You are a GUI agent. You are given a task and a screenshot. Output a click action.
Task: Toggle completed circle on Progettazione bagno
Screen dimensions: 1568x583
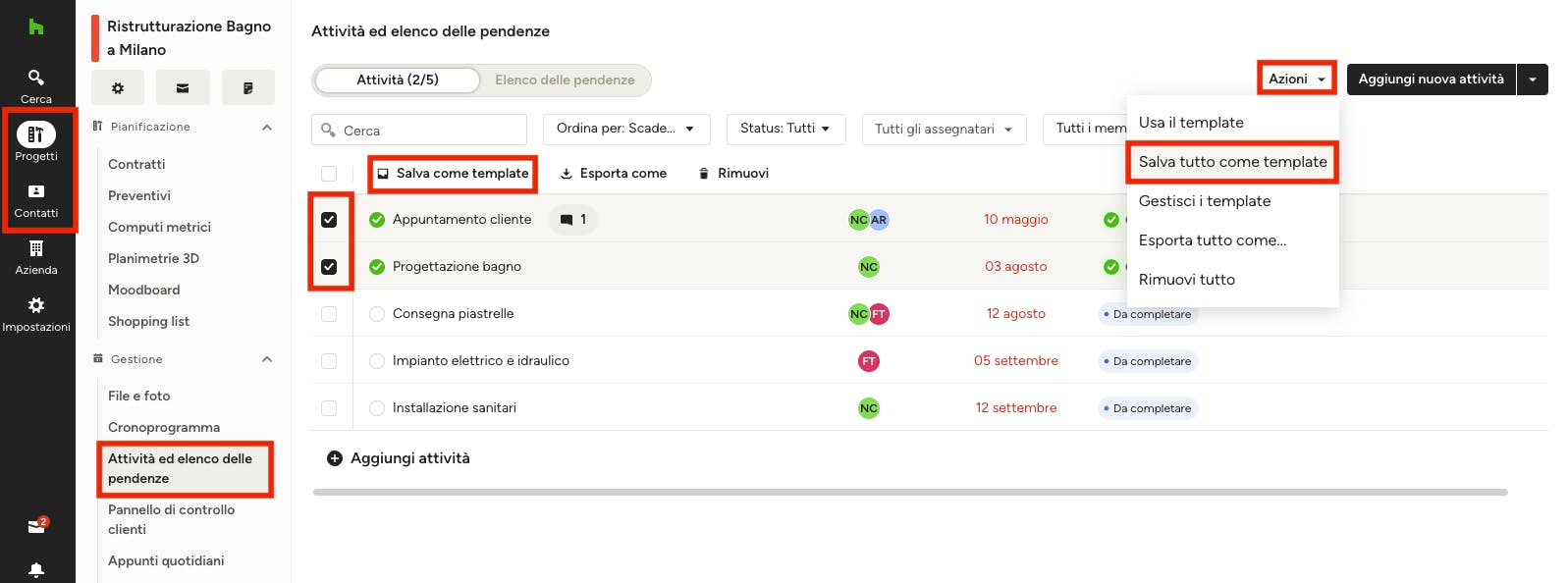[x=377, y=267]
